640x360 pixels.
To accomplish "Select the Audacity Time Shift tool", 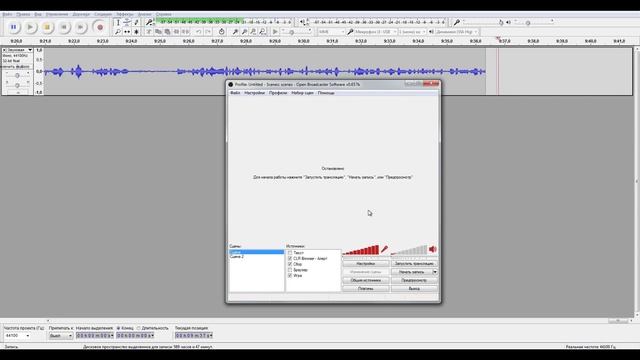I will [x=127, y=31].
